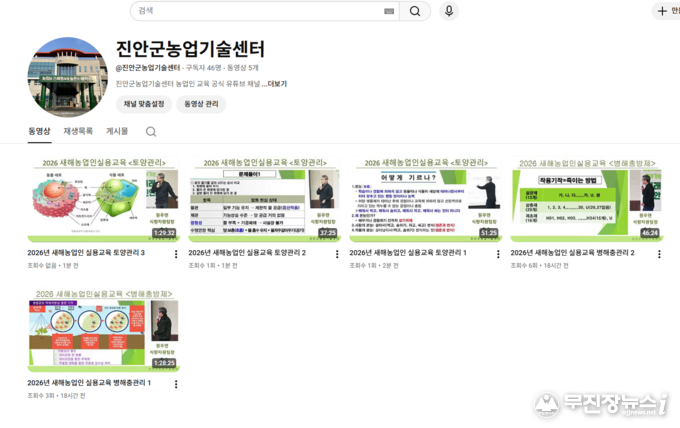This screenshot has width=680, height=428.
Task: Open options menu for 토양관리 2 video
Action: coord(337,254)
